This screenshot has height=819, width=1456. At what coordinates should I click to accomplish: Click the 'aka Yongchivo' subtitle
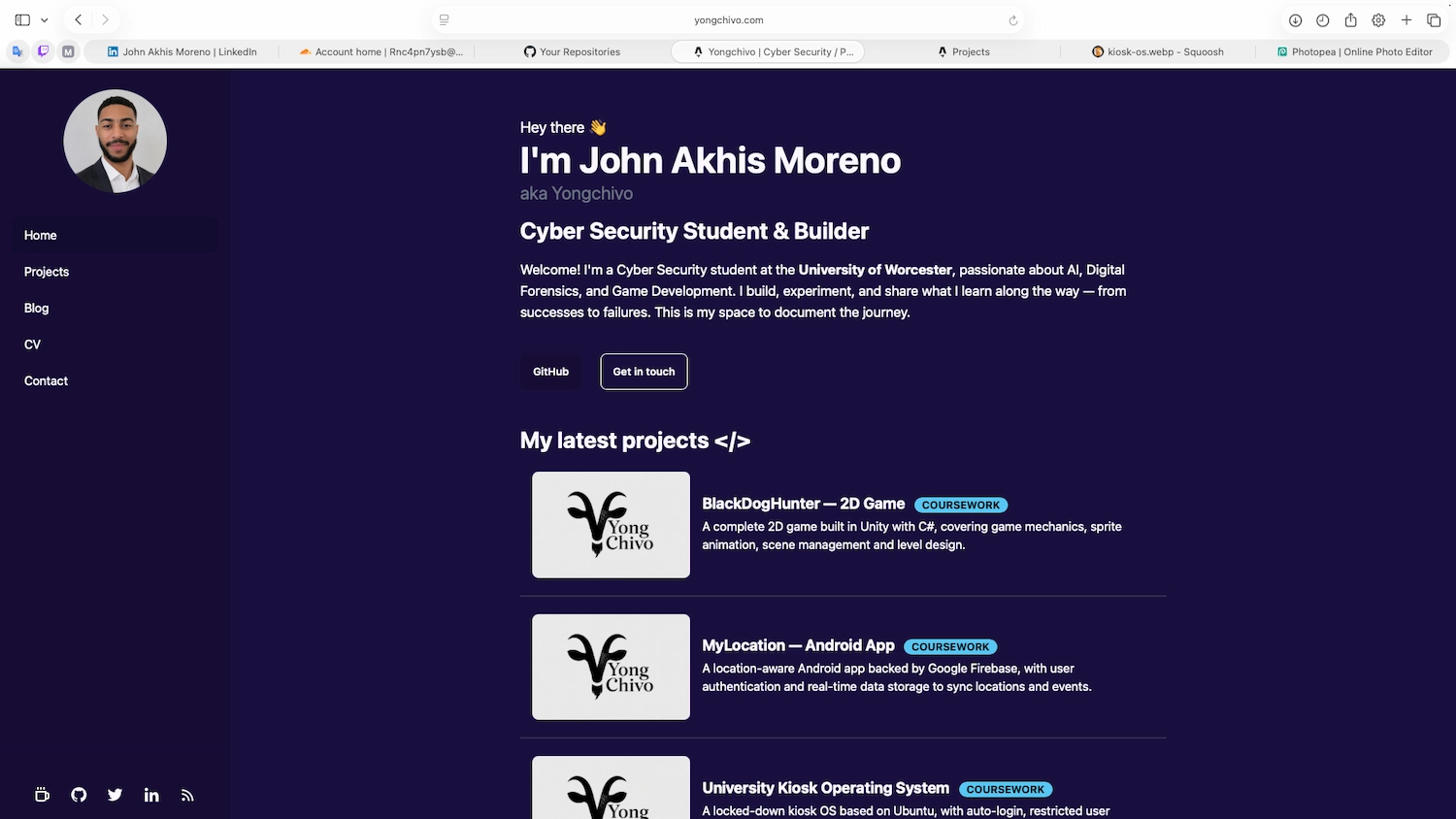pyautogui.click(x=577, y=193)
